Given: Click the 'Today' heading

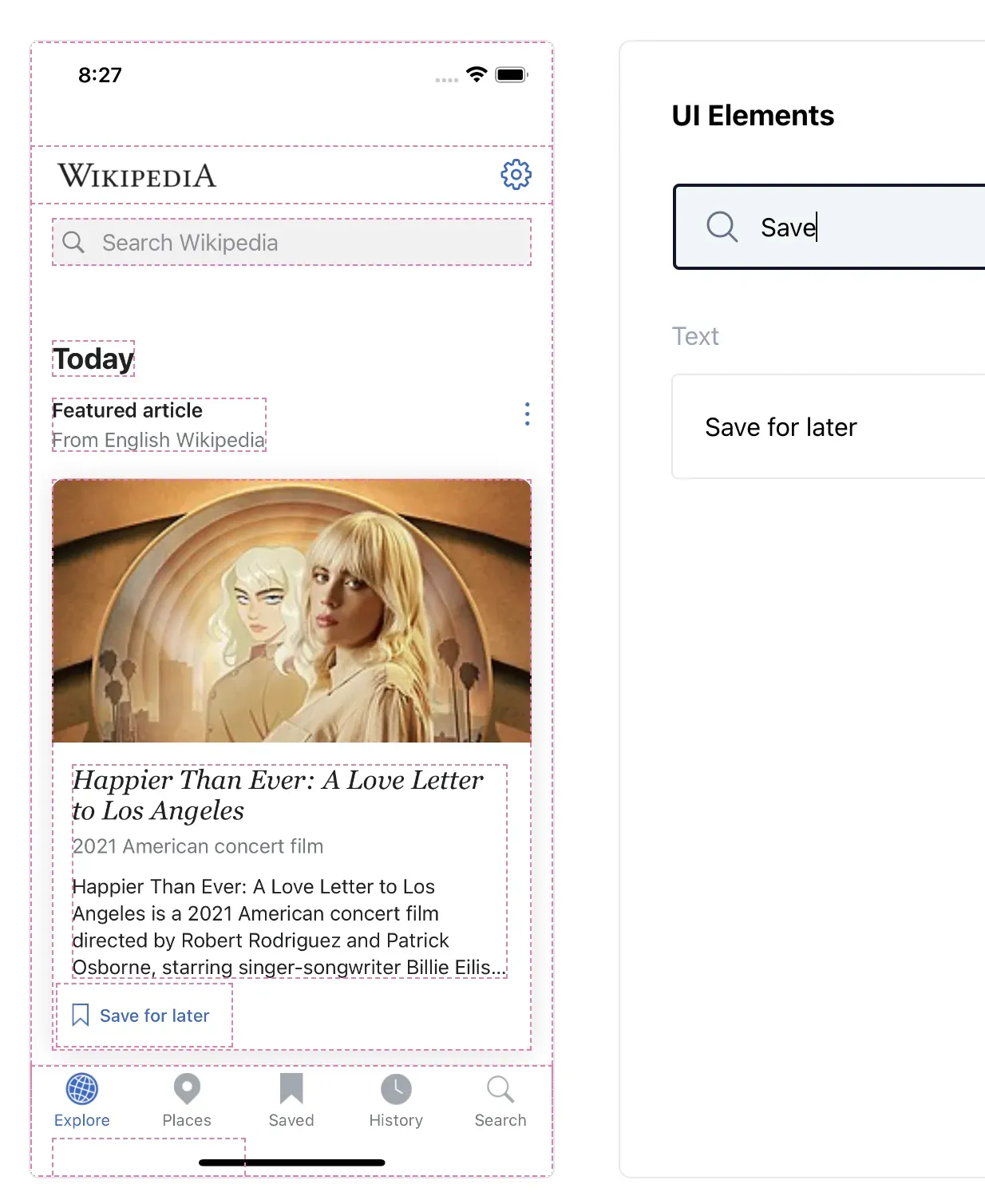Looking at the screenshot, I should click(93, 358).
